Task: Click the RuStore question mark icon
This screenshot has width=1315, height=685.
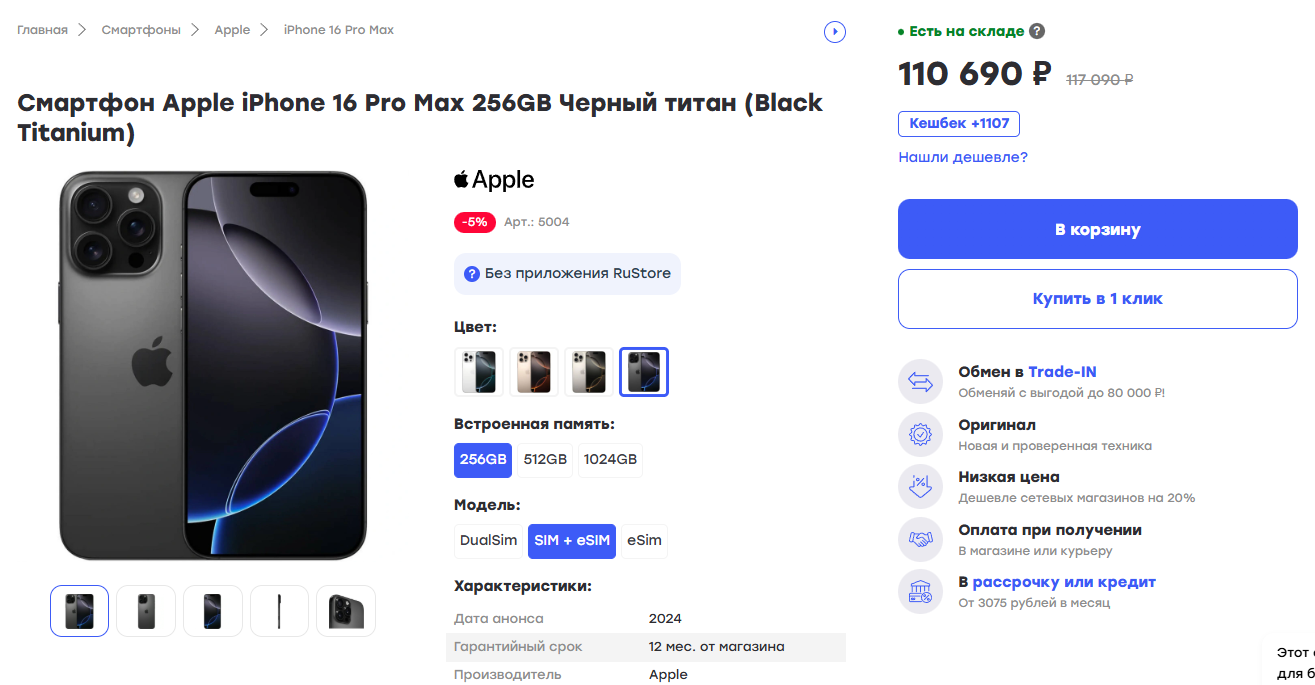Action: [x=472, y=274]
